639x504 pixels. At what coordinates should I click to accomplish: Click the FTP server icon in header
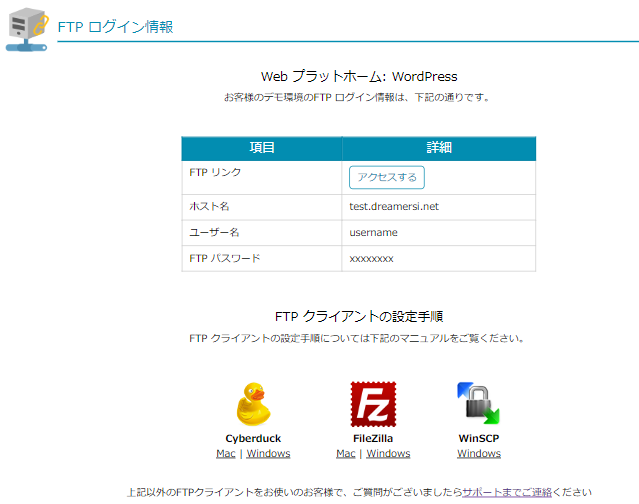27,29
